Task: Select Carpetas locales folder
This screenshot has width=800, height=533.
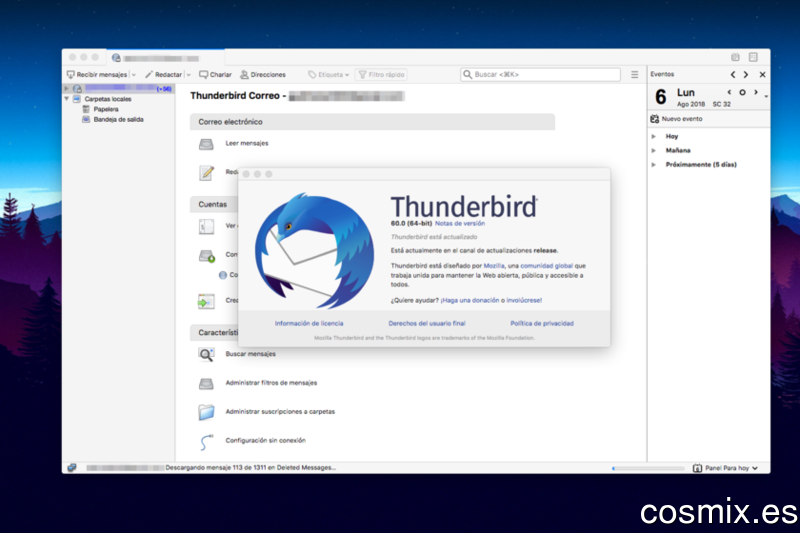Action: pyautogui.click(x=108, y=99)
